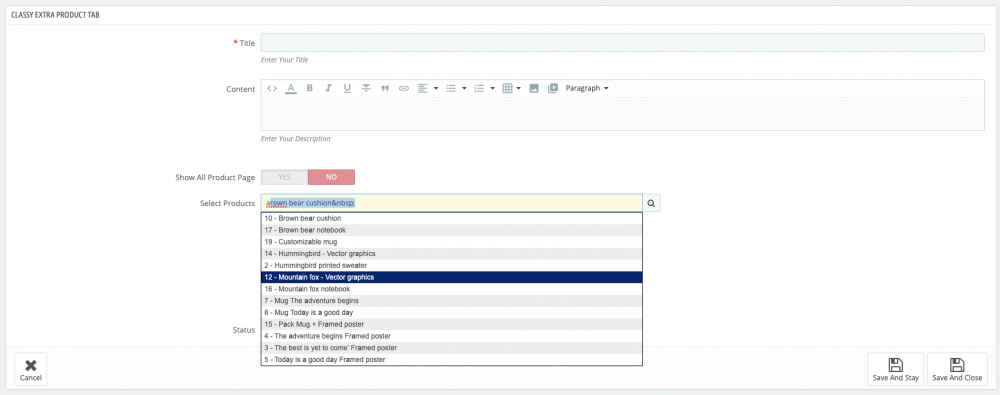Toggle source code view in editor toolbar
The width and height of the screenshot is (1000, 395).
pyautogui.click(x=272, y=88)
